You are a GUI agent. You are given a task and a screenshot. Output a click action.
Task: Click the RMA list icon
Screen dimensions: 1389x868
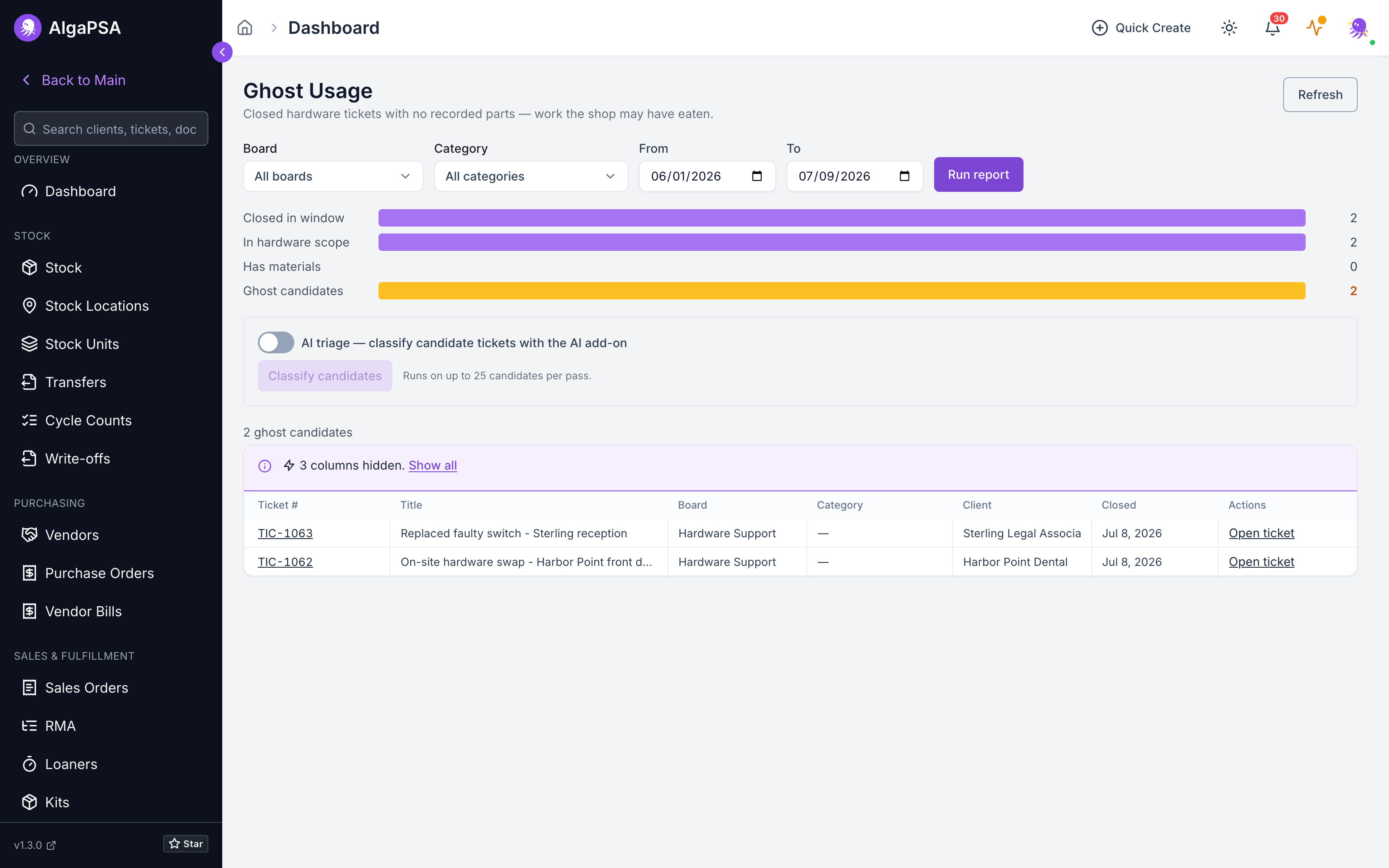coord(29,726)
